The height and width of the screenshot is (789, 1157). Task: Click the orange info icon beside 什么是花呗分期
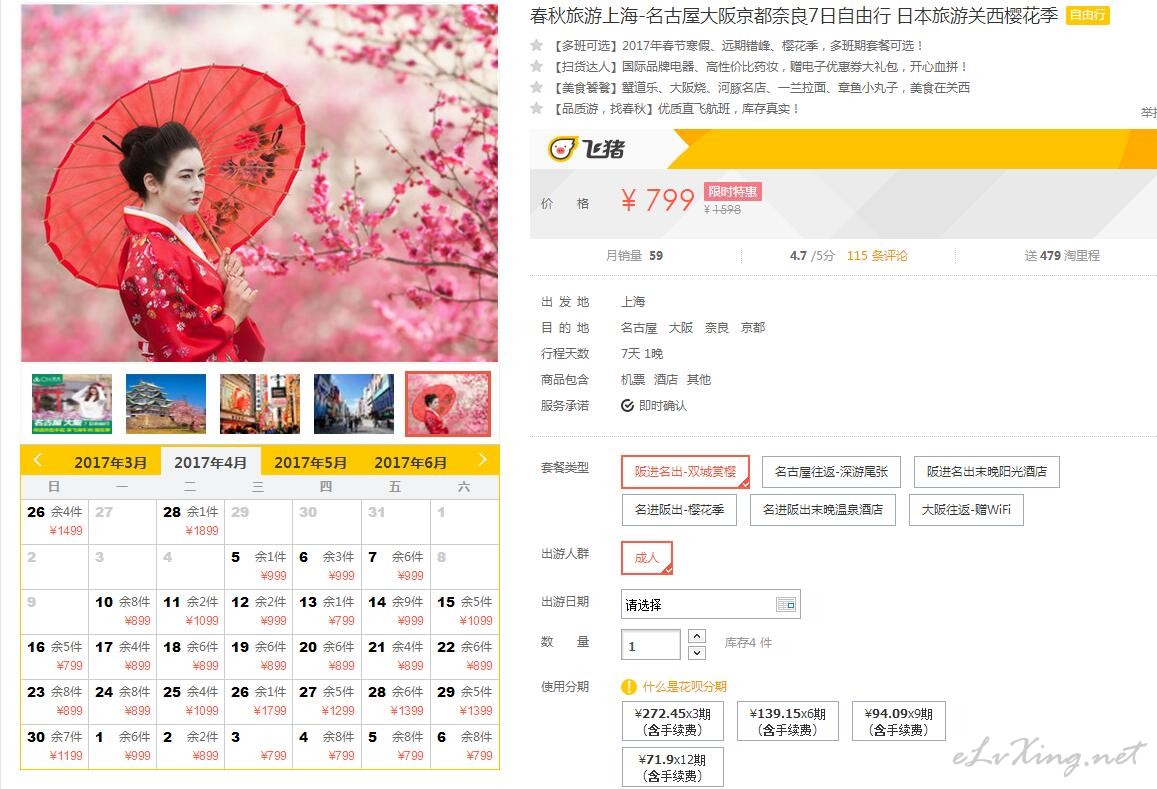click(x=629, y=687)
